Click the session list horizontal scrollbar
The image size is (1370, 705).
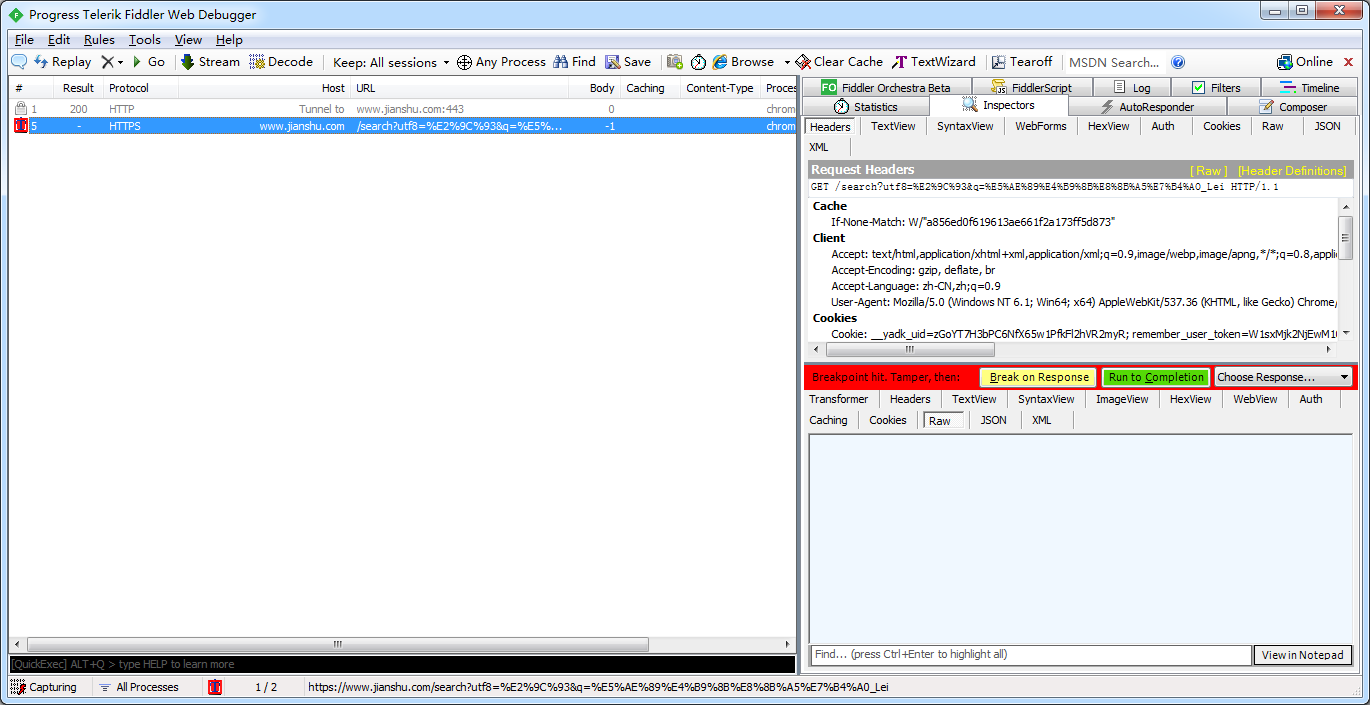337,645
